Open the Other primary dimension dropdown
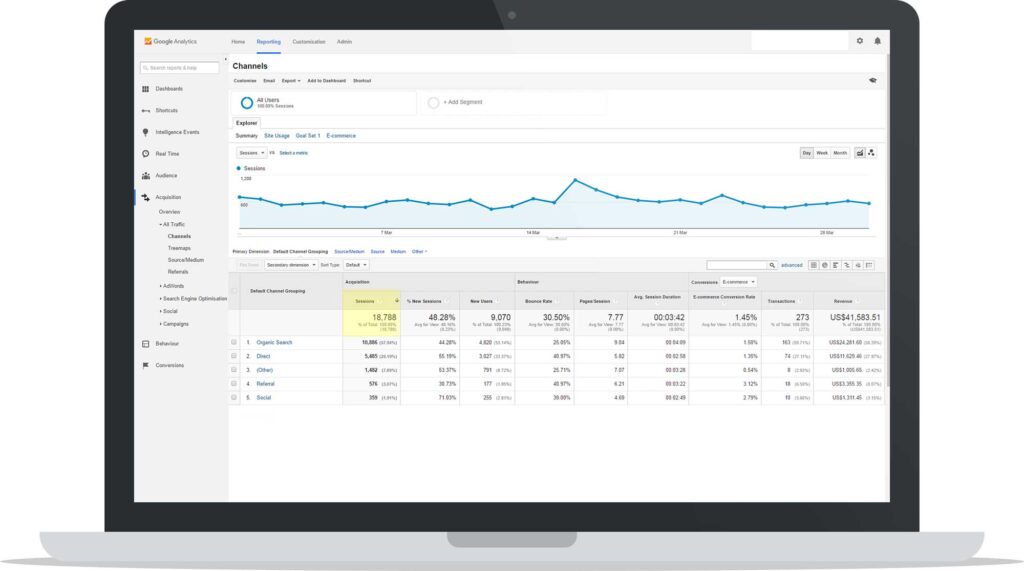Viewport: 1024px width, 571px height. pyautogui.click(x=419, y=252)
